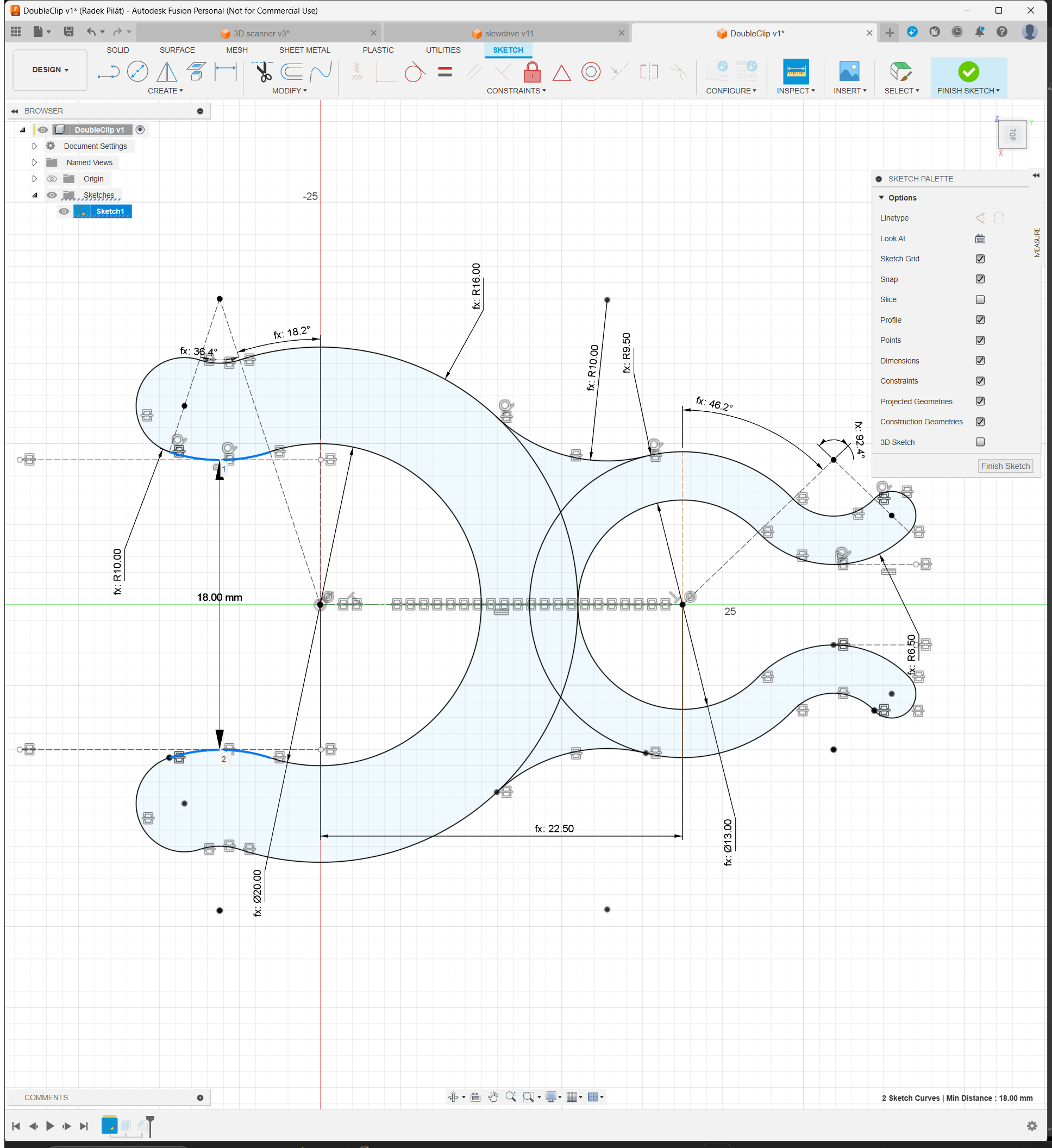
Task: Play the timeline history
Action: 50,1126
